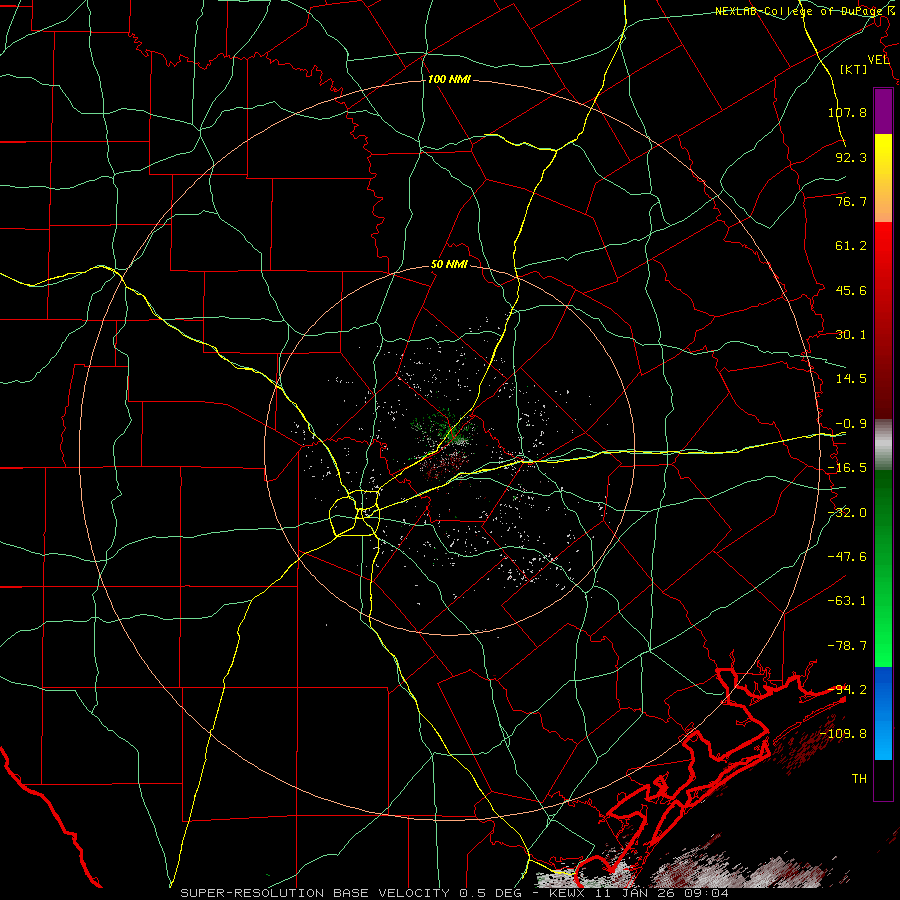Select the 14.5 legend value
This screenshot has height=900, width=900.
(850, 379)
